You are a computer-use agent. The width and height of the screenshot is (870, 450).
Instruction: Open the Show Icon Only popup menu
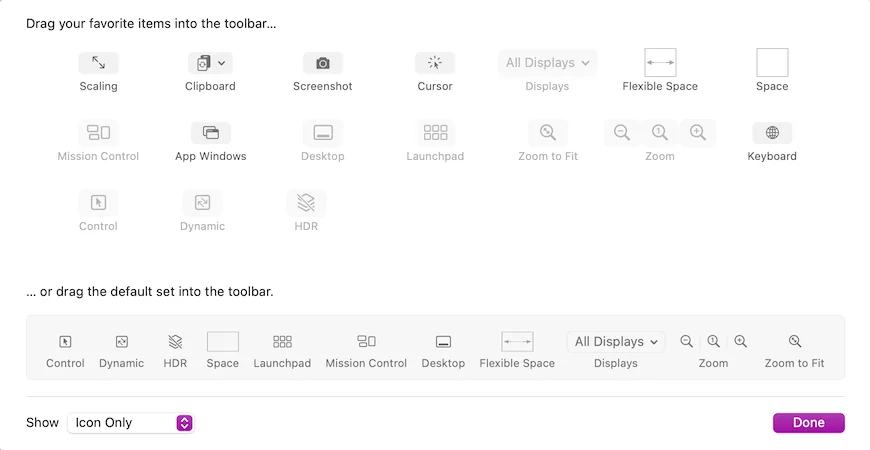pyautogui.click(x=129, y=423)
